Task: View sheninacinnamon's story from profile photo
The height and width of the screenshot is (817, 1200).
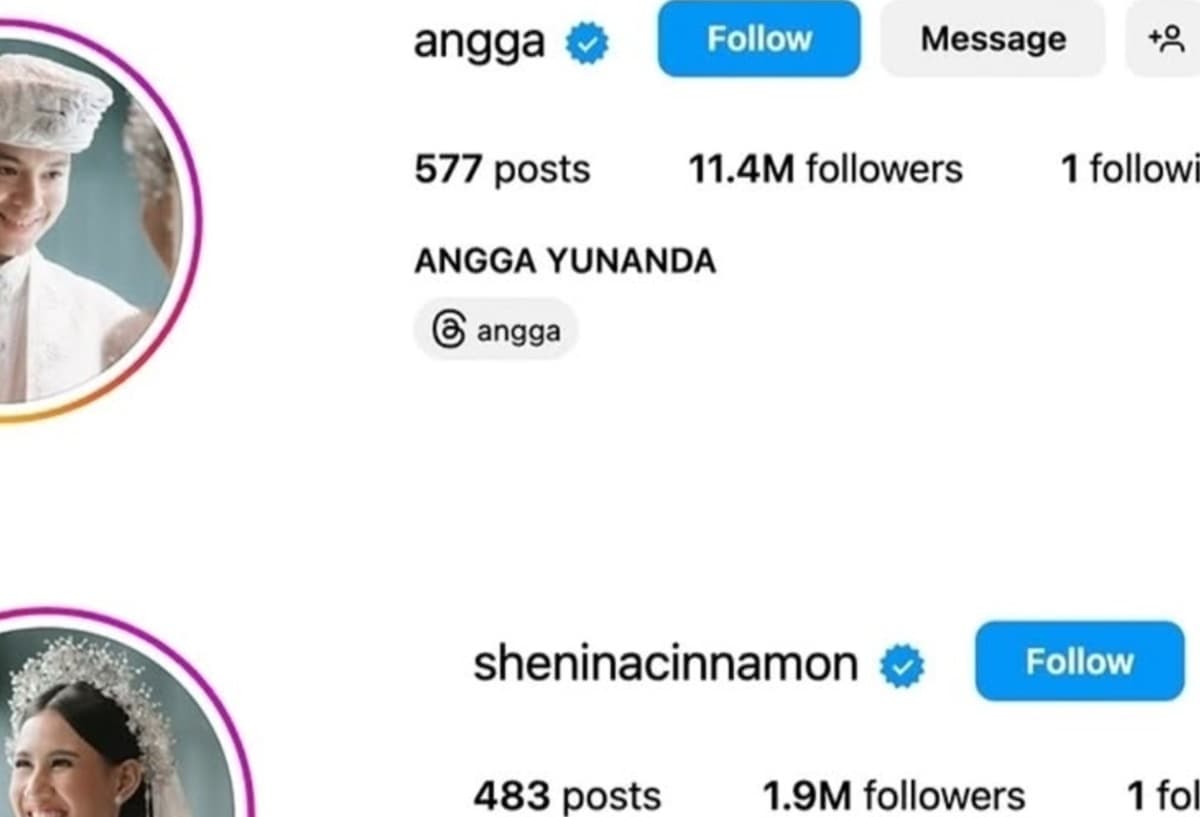Action: coord(115,725)
